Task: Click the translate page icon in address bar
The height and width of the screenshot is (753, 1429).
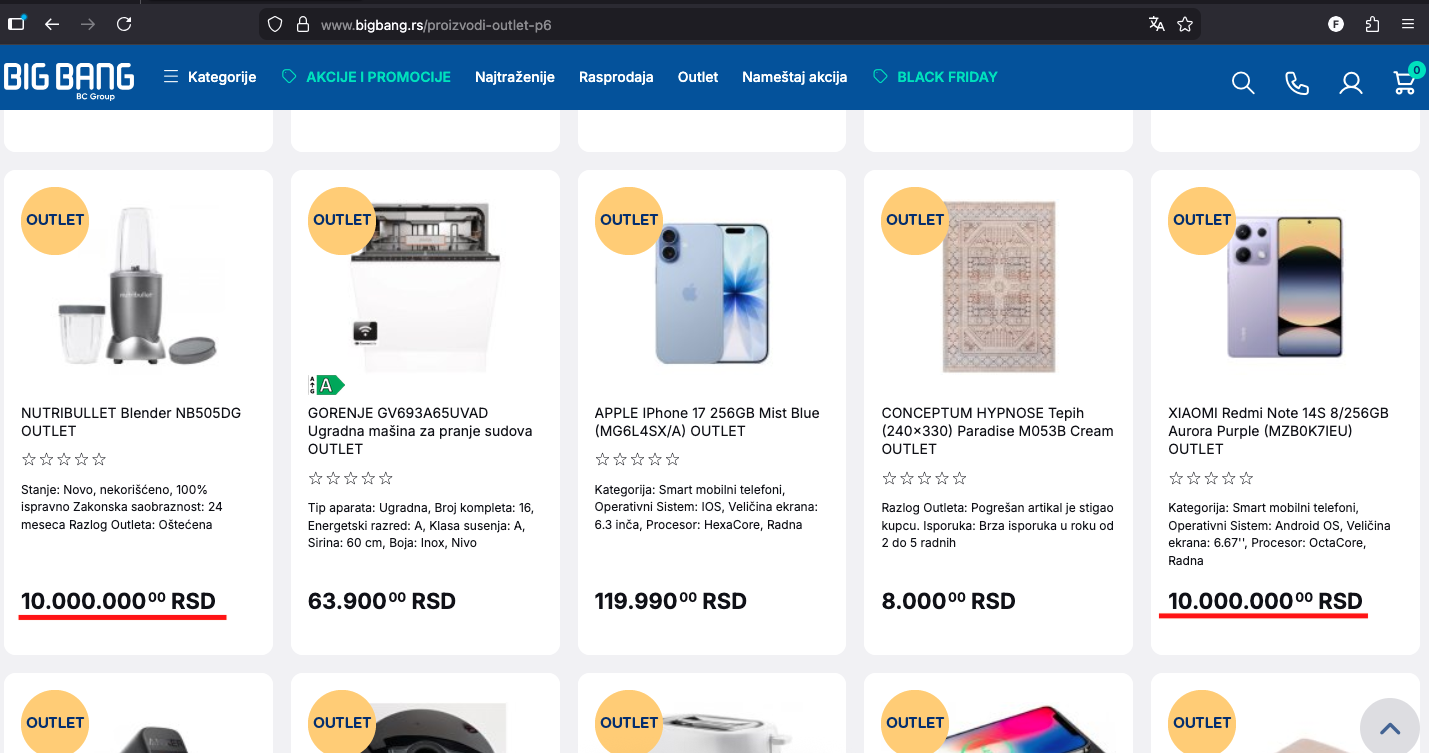Action: pyautogui.click(x=1157, y=24)
